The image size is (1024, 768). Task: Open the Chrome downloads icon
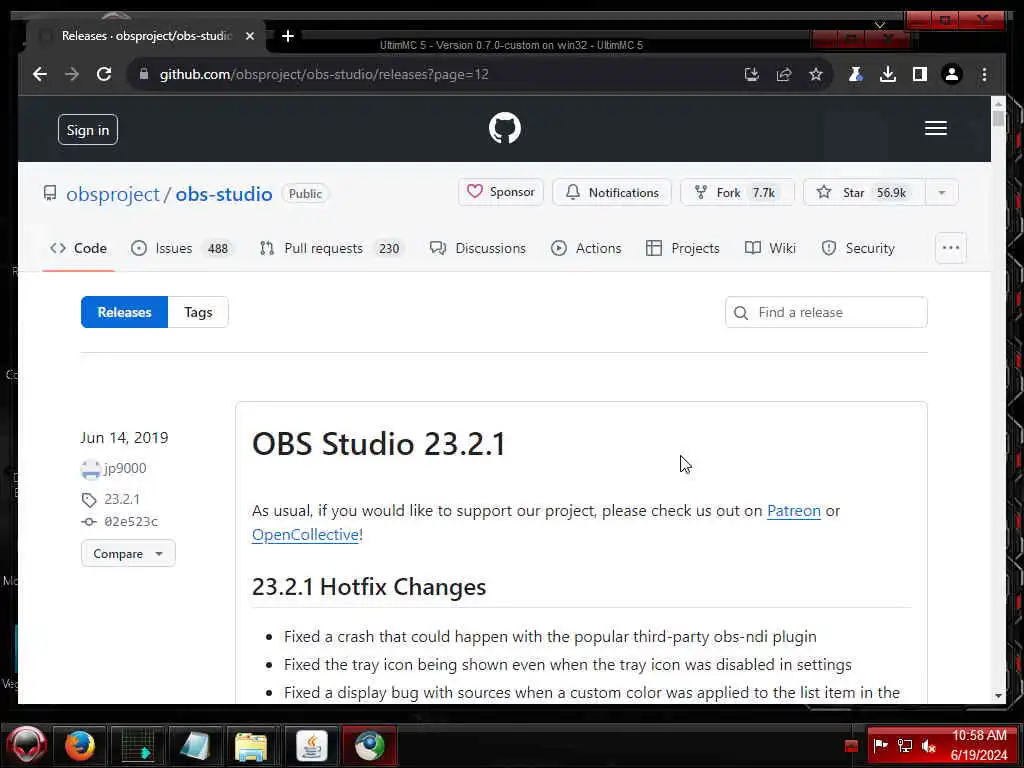point(888,74)
